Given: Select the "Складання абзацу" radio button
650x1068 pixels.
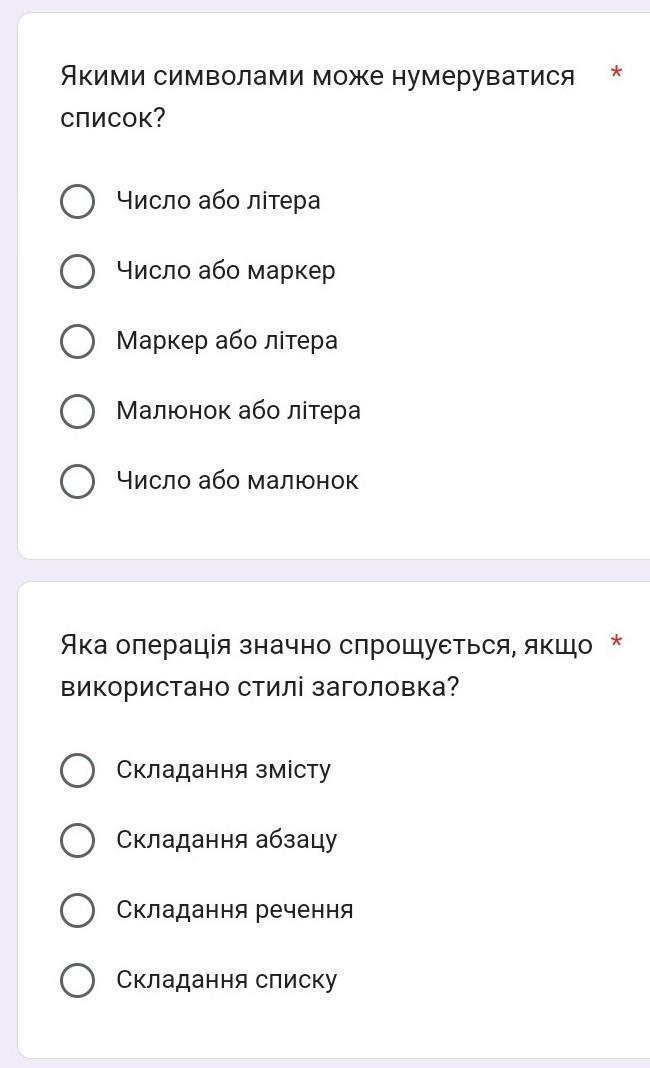Looking at the screenshot, I should point(78,840).
